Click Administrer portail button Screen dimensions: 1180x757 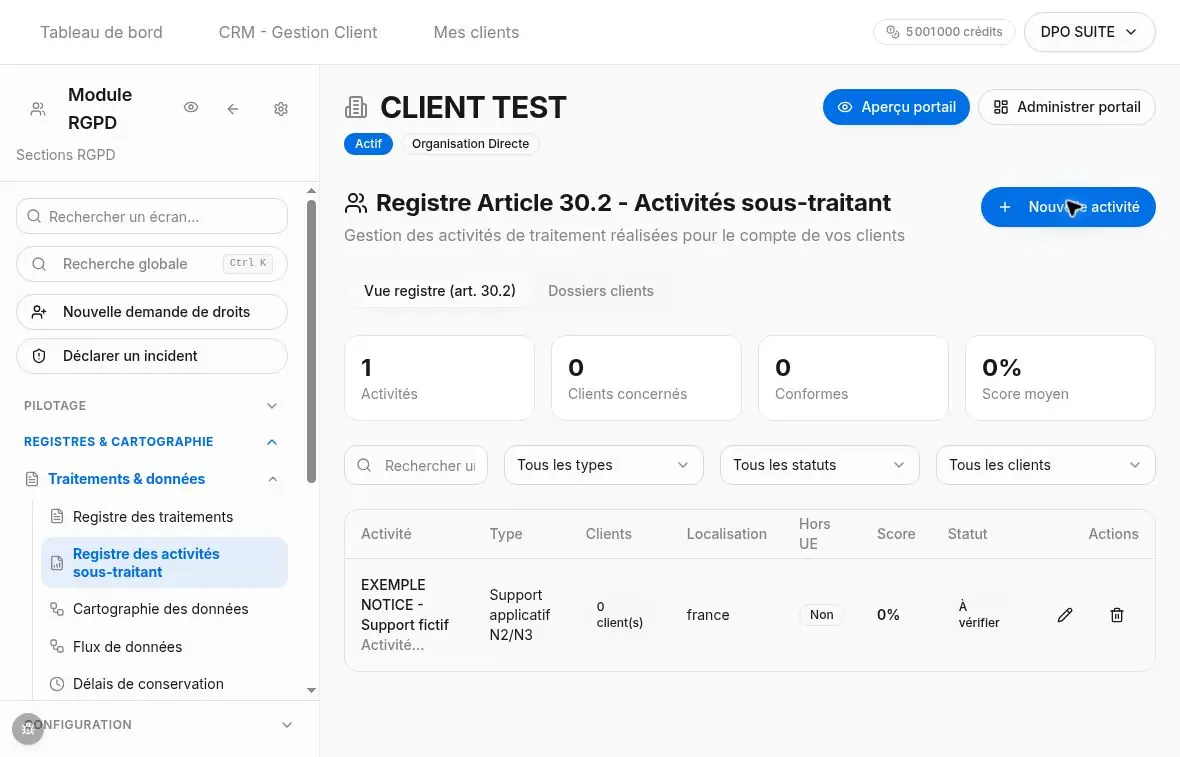tap(1066, 107)
